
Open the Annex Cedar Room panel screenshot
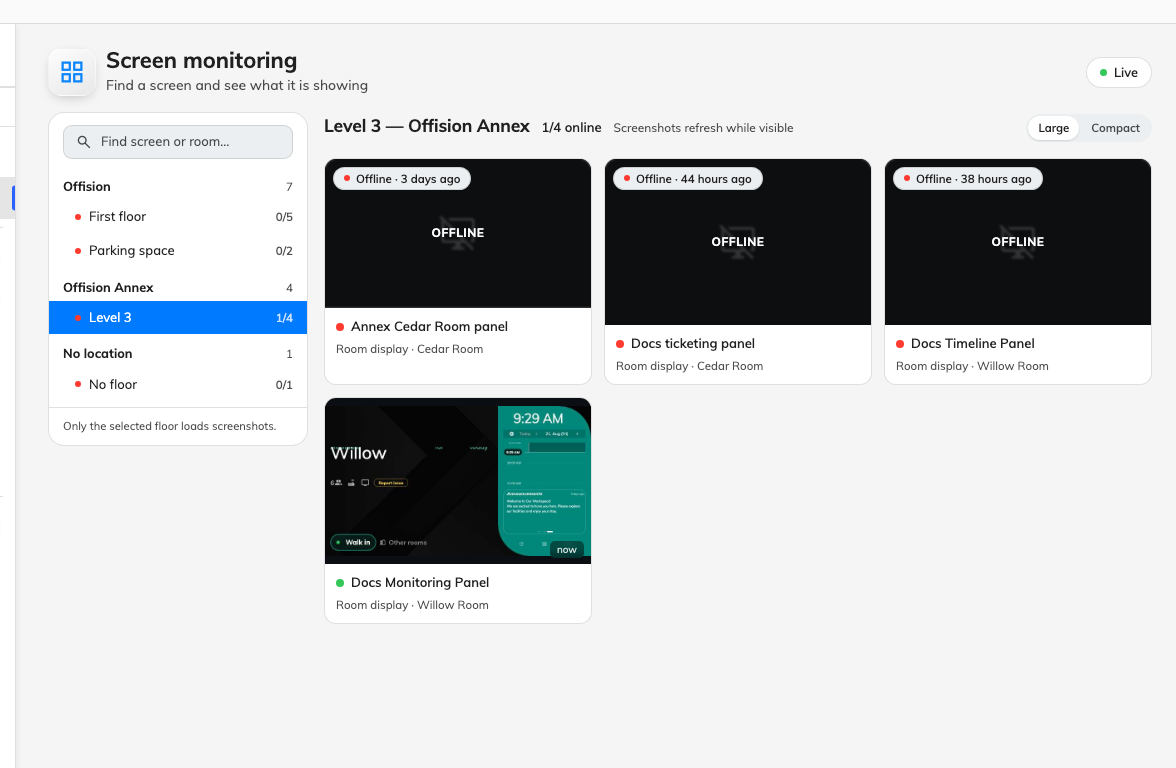[458, 233]
